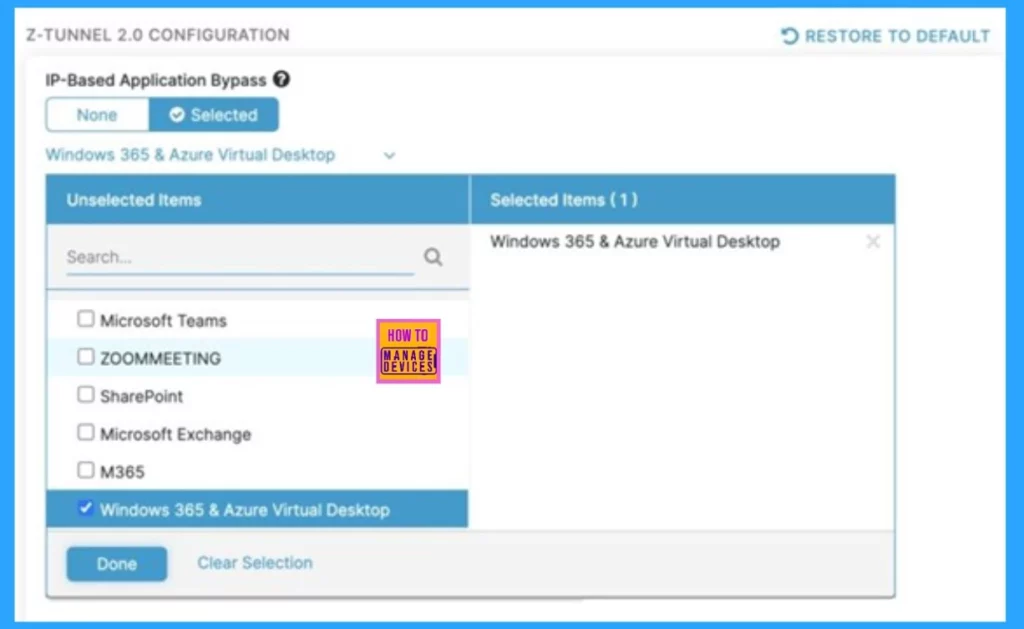This screenshot has width=1024, height=629.
Task: Uncheck Windows 365 & Azure Virtual Desktop checkbox
Action: click(x=86, y=508)
